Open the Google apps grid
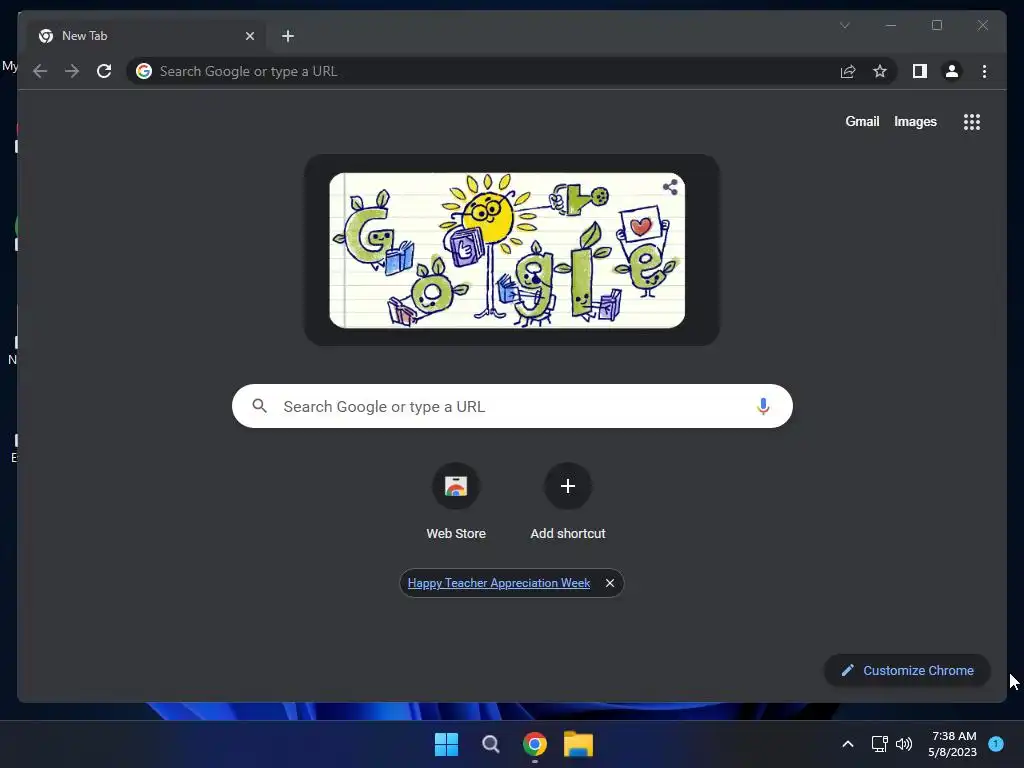The image size is (1024, 768). [x=972, y=122]
